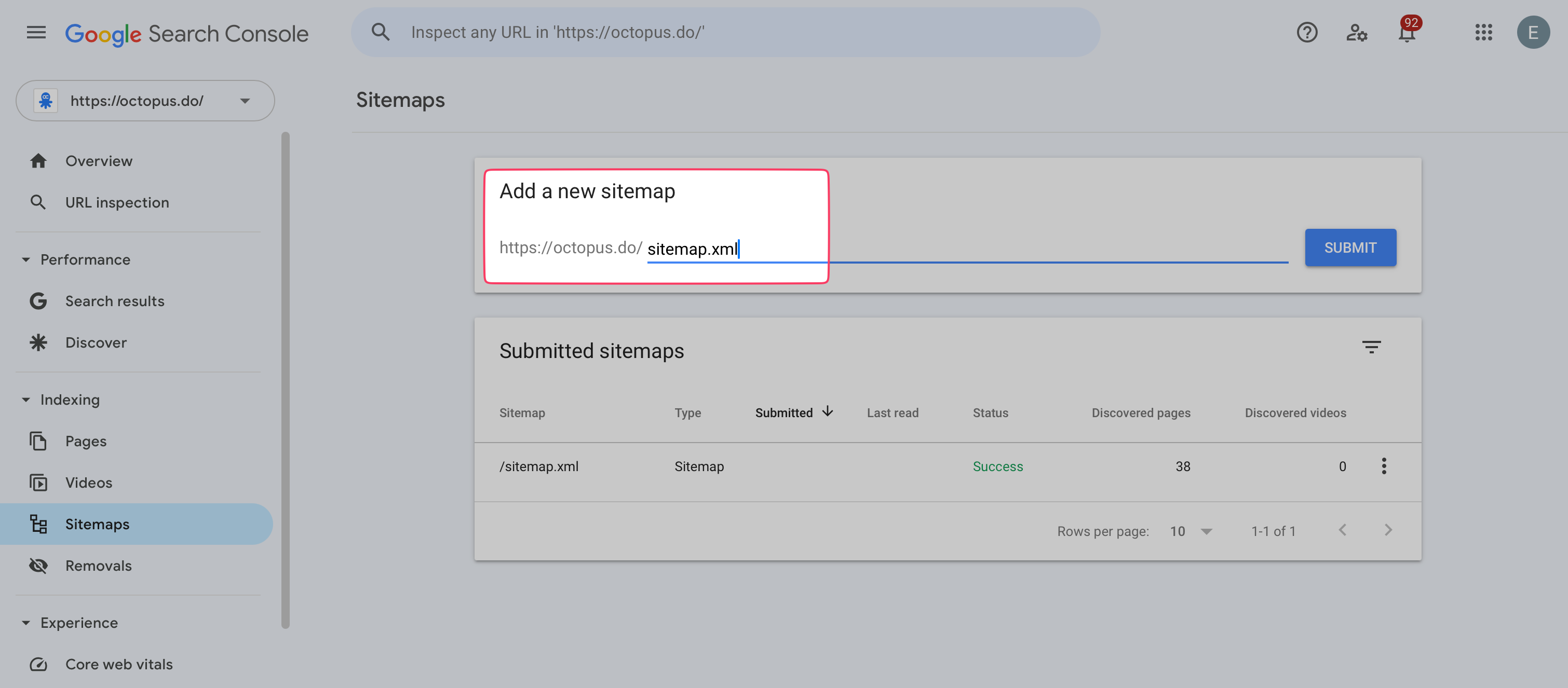This screenshot has height=688, width=1568.
Task: Open users and permissions settings icon
Action: [1357, 32]
